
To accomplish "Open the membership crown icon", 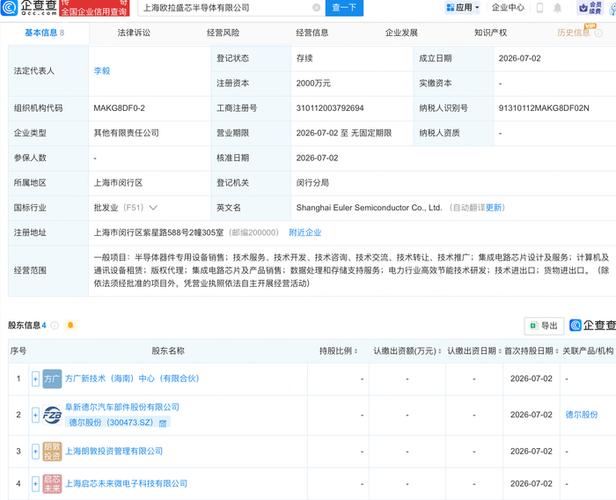I will point(590,7).
